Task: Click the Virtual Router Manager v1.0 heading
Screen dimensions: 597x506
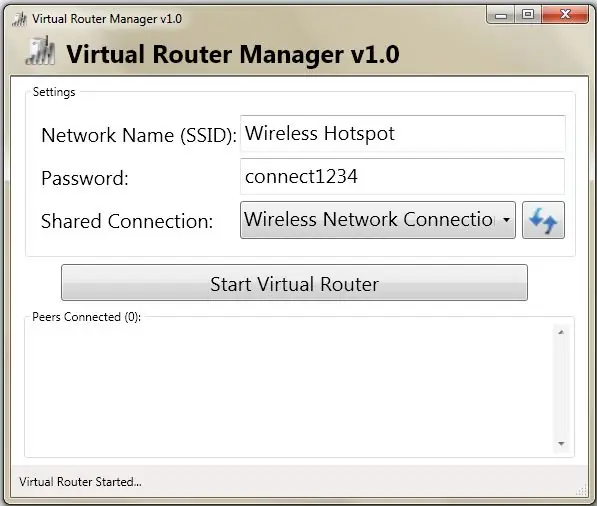Action: 233,54
